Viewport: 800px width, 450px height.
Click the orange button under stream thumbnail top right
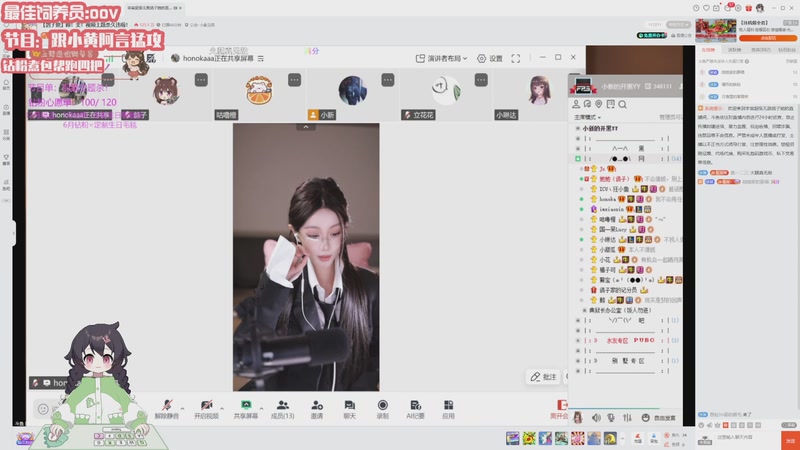[x=768, y=38]
